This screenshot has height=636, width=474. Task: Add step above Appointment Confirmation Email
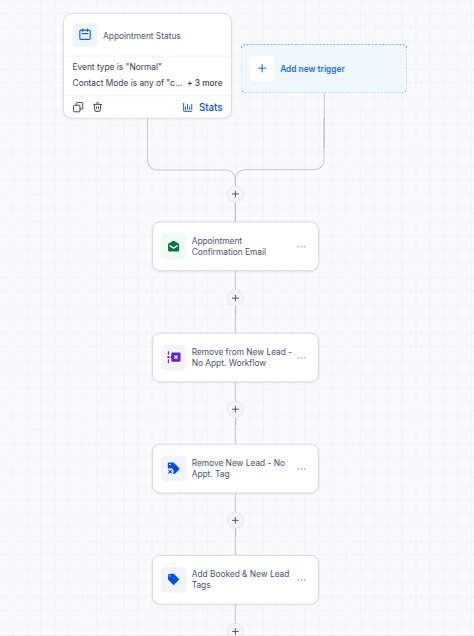[235, 194]
